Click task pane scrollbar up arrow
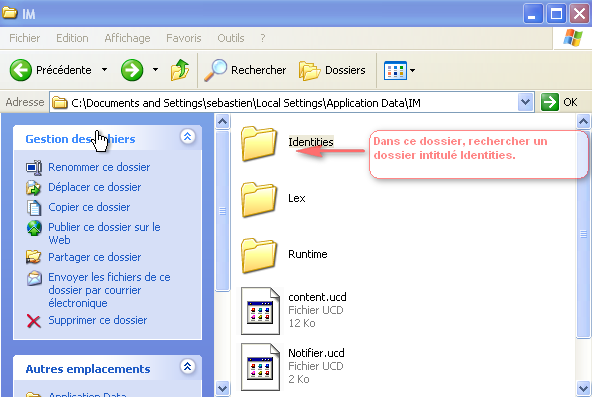Image resolution: width=592 pixels, height=397 pixels. [223, 122]
